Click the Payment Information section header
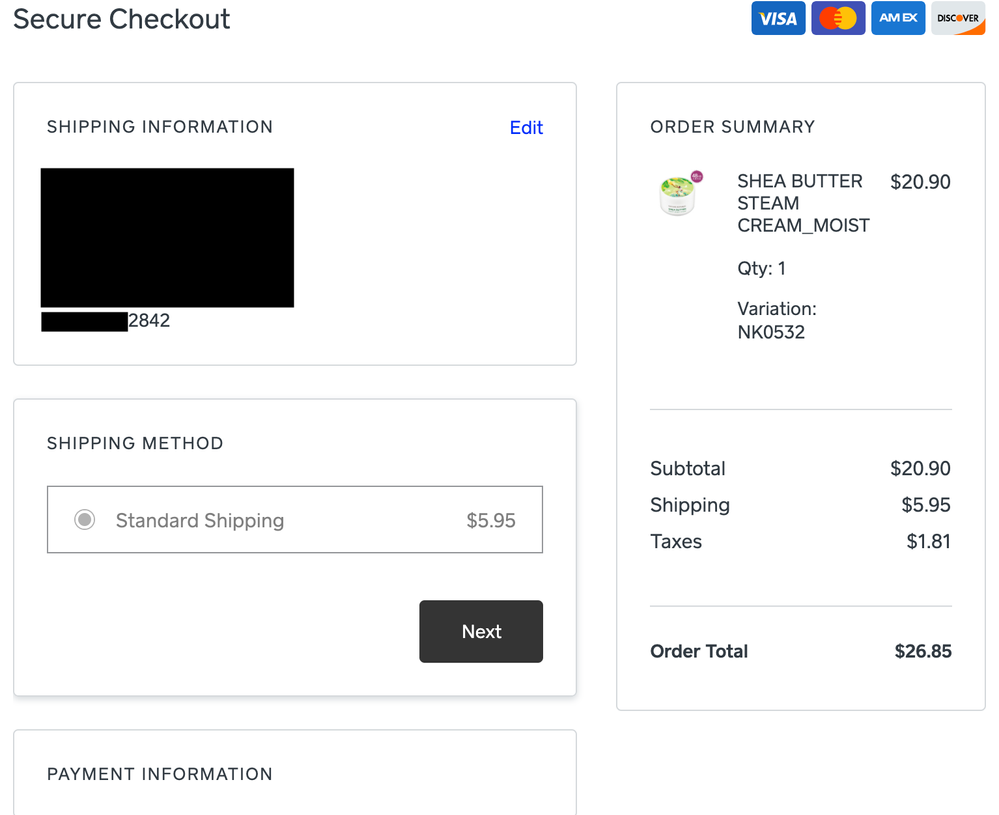999x815 pixels. click(160, 774)
